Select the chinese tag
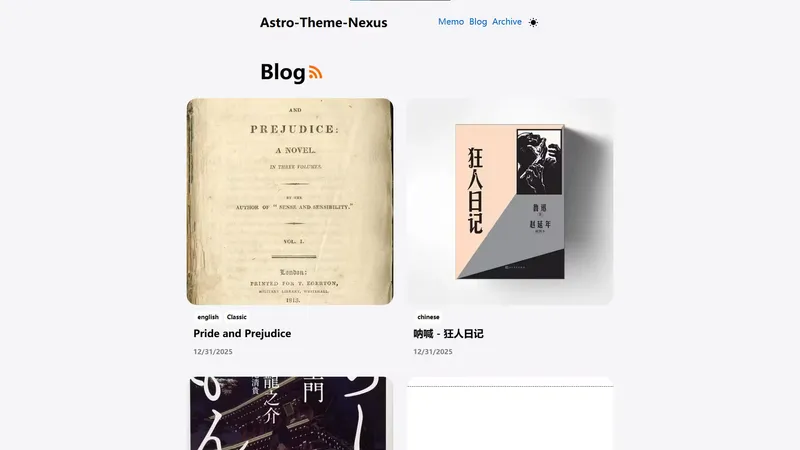The image size is (800, 450). 428,317
